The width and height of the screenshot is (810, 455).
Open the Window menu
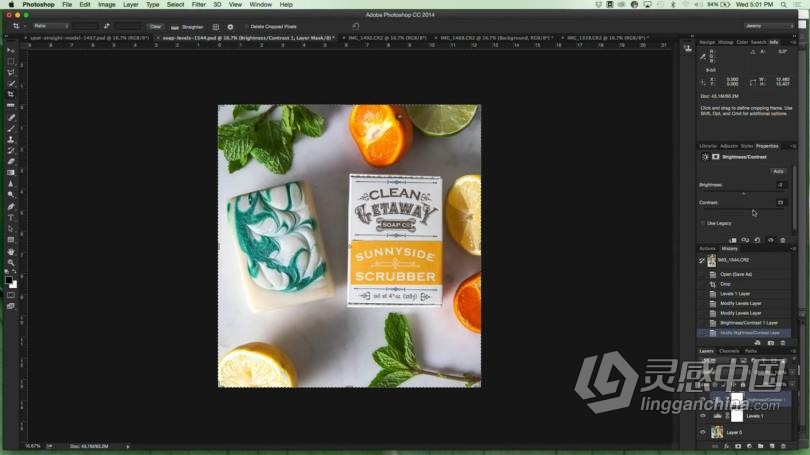pyautogui.click(x=260, y=5)
